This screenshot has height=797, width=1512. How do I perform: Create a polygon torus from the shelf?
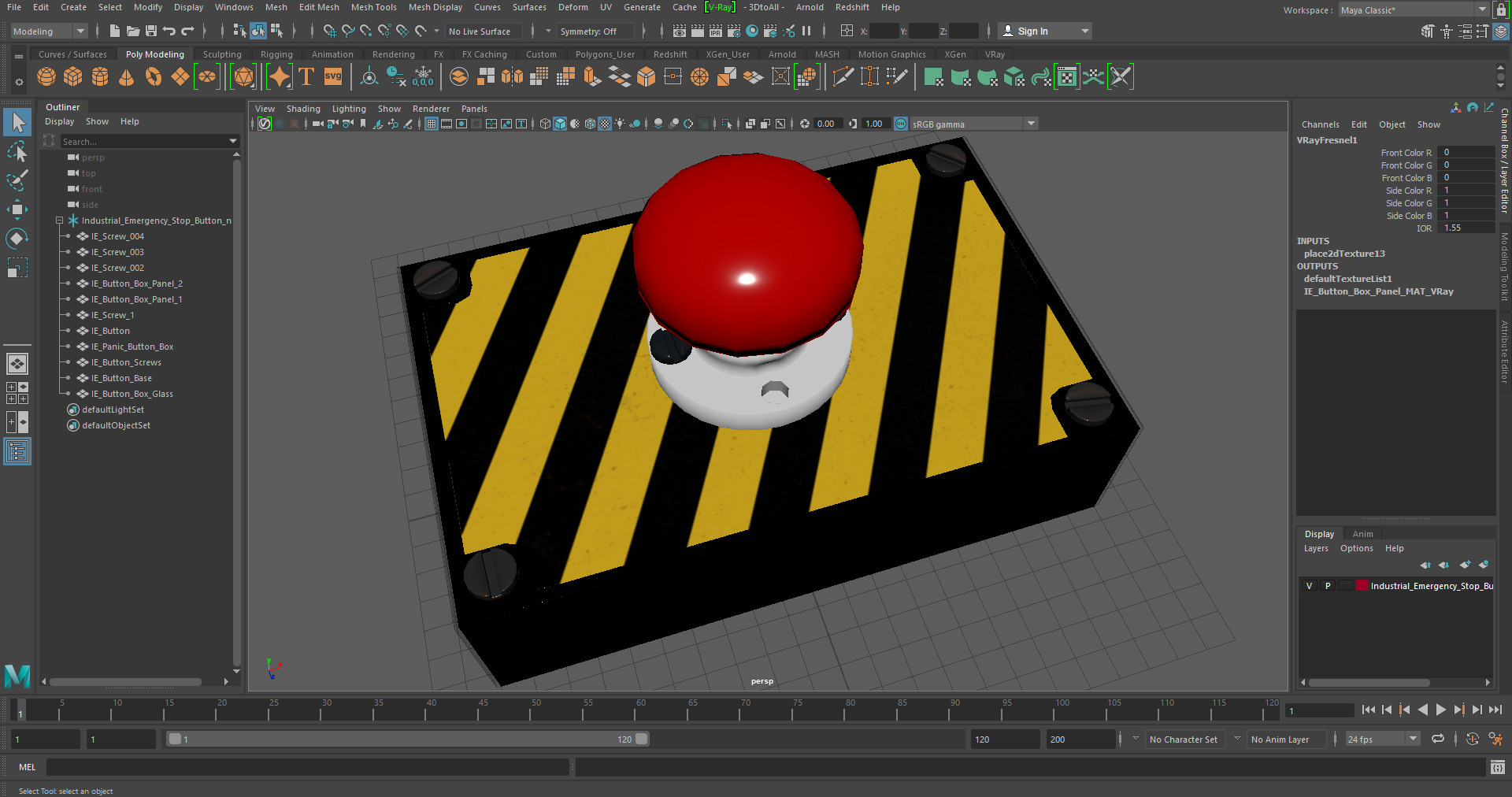coord(154,76)
